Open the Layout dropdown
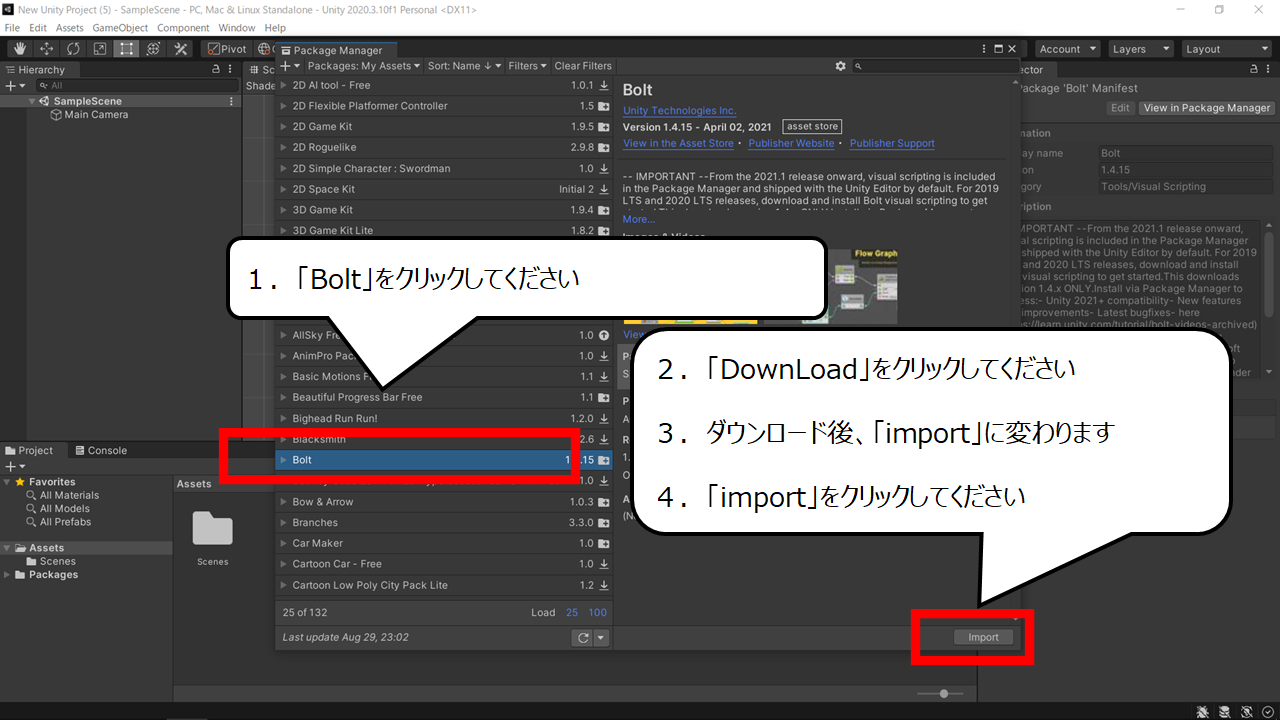 coord(1225,49)
